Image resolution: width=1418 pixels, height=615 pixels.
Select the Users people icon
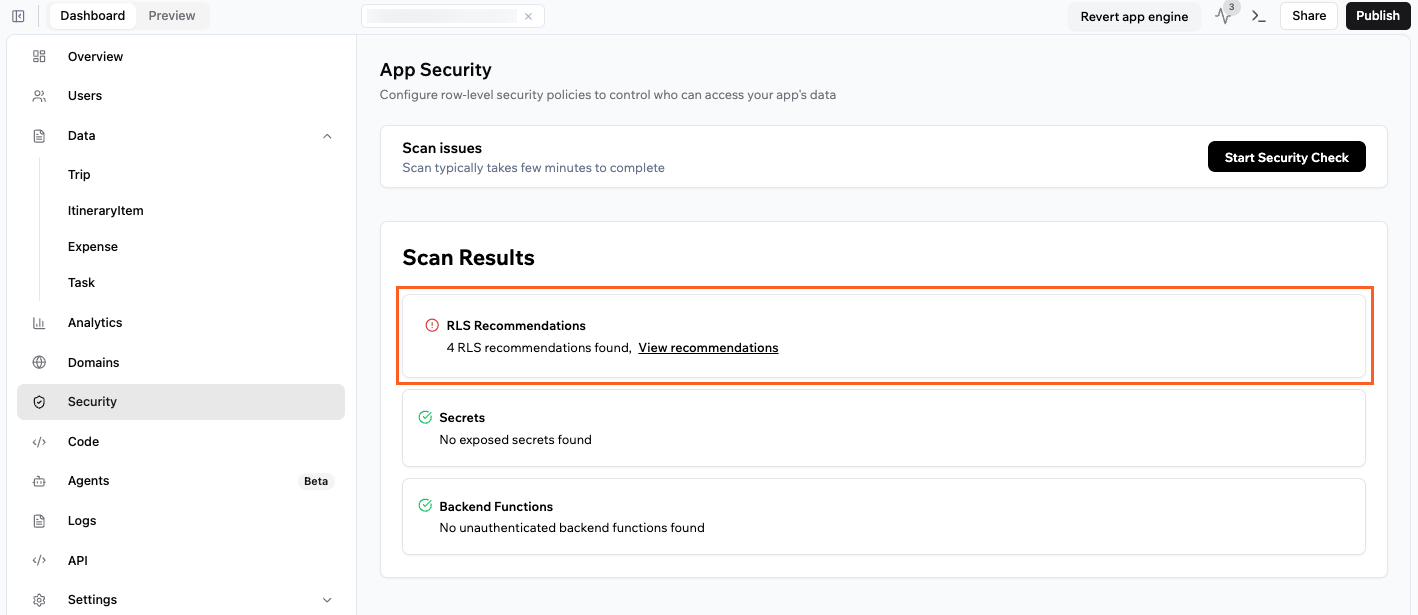39,95
